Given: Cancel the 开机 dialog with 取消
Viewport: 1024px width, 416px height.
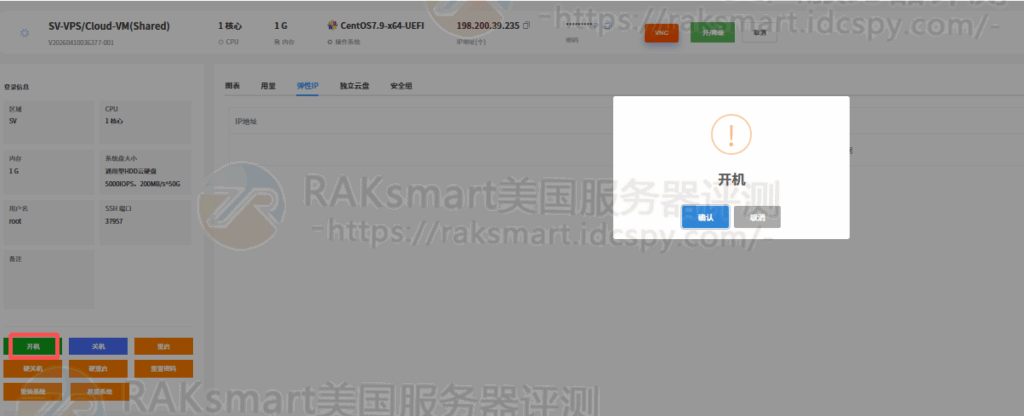Looking at the screenshot, I should click(x=757, y=217).
